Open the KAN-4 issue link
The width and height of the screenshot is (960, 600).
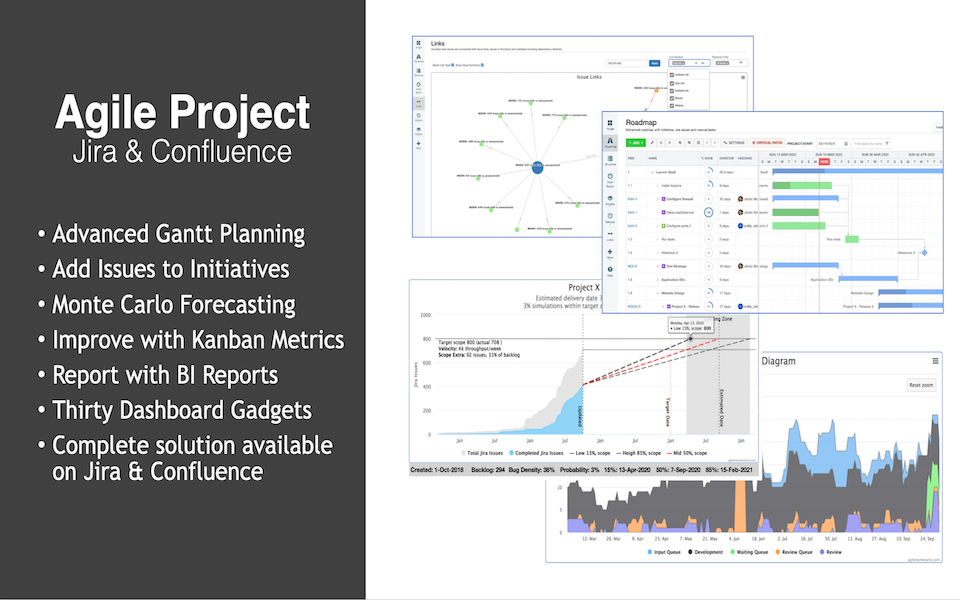coord(632,199)
